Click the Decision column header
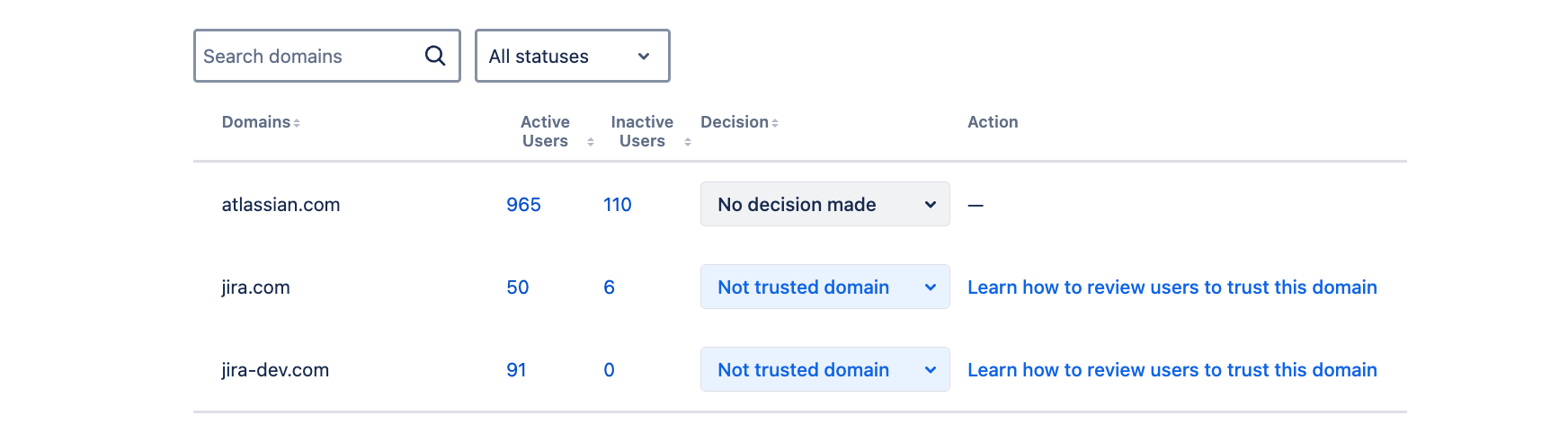Viewport: 1568px width, 433px height. pos(734,122)
